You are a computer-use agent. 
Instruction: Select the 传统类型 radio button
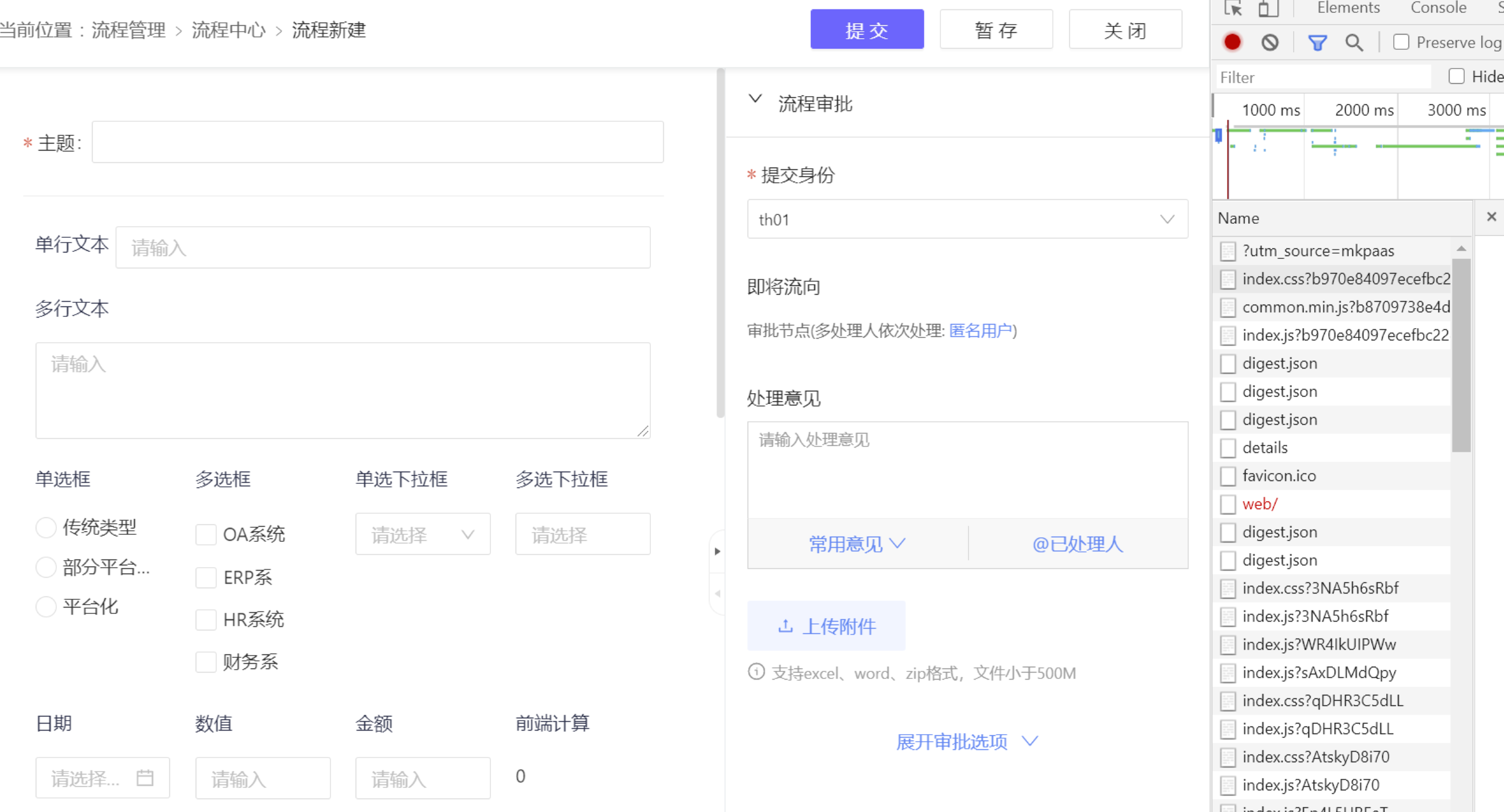click(46, 527)
